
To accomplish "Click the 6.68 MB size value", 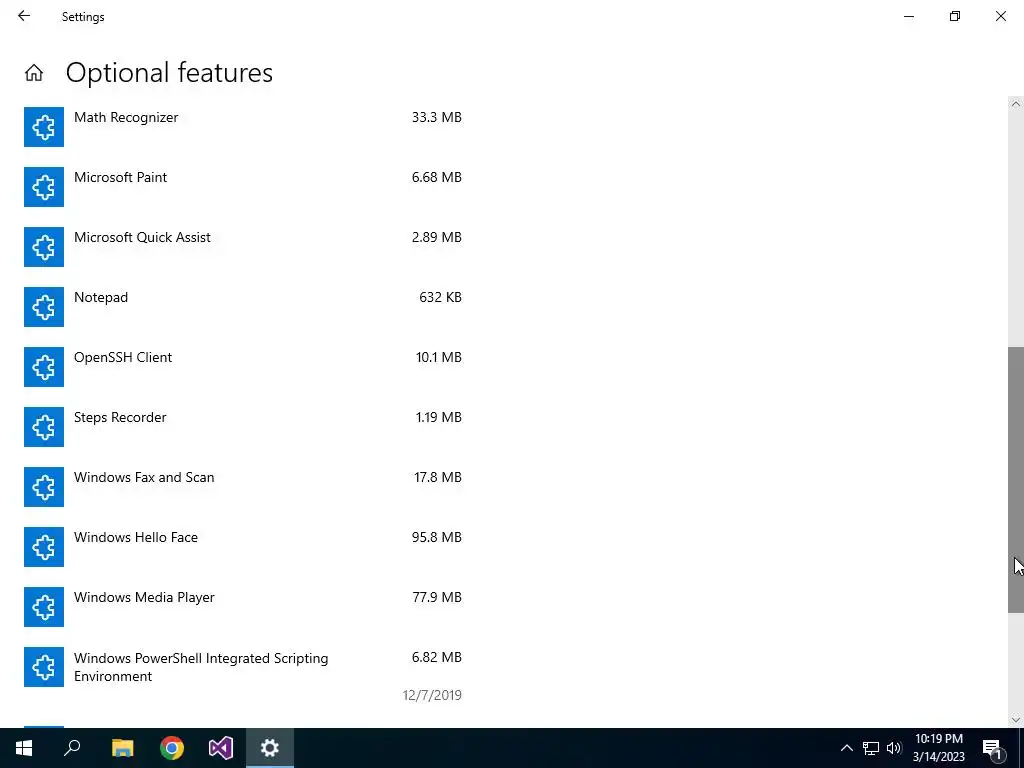I will pos(436,178).
